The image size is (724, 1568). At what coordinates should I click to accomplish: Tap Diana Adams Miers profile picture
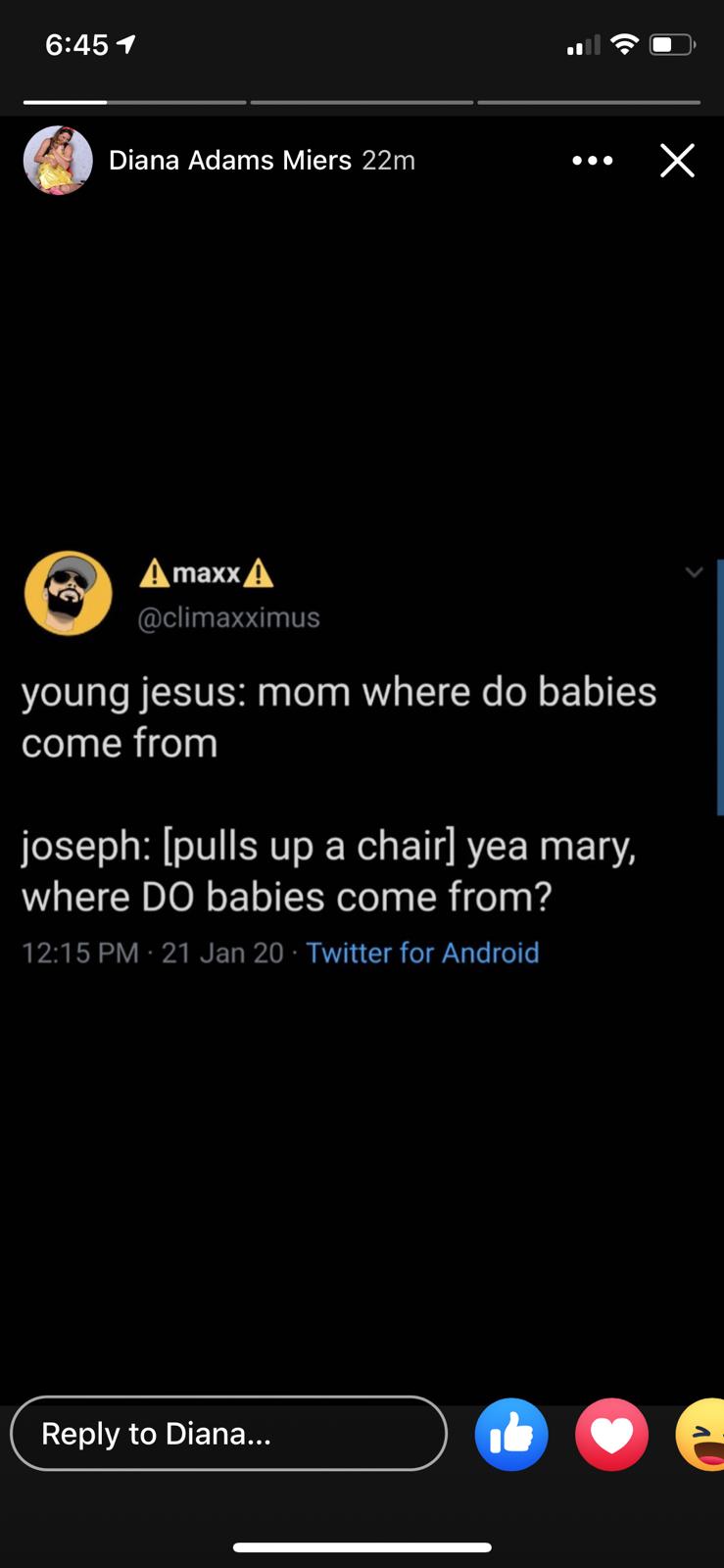pyautogui.click(x=58, y=160)
